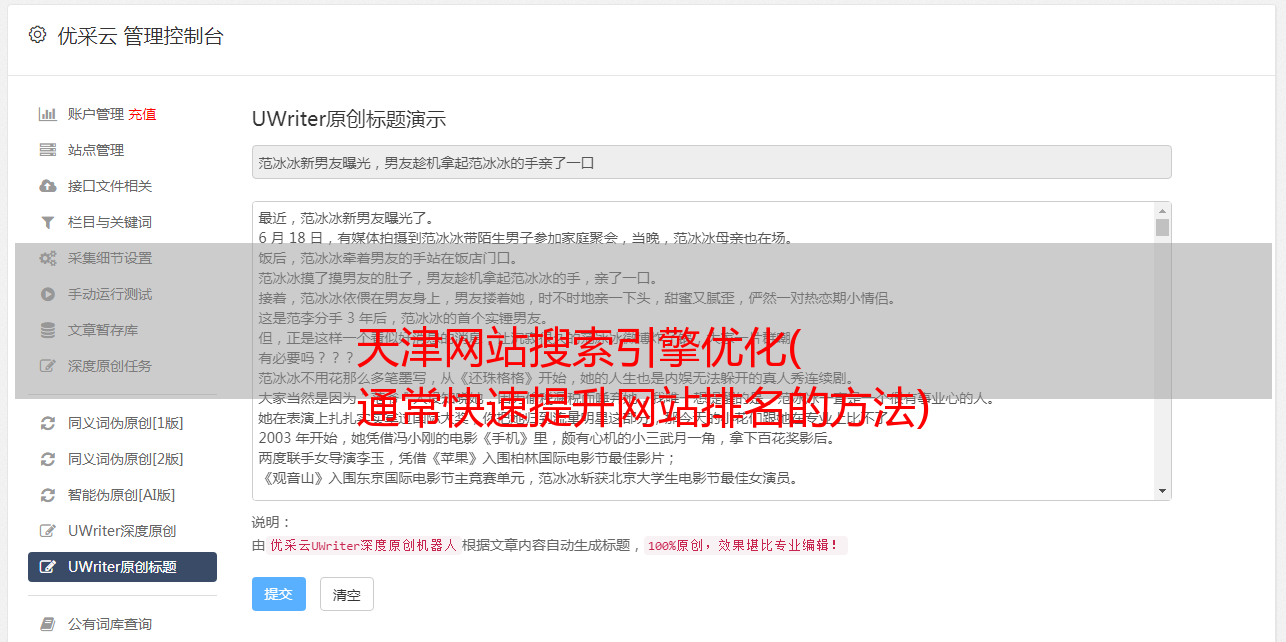Click the article title input field
Viewport: 1286px width, 642px height.
[x=711, y=162]
